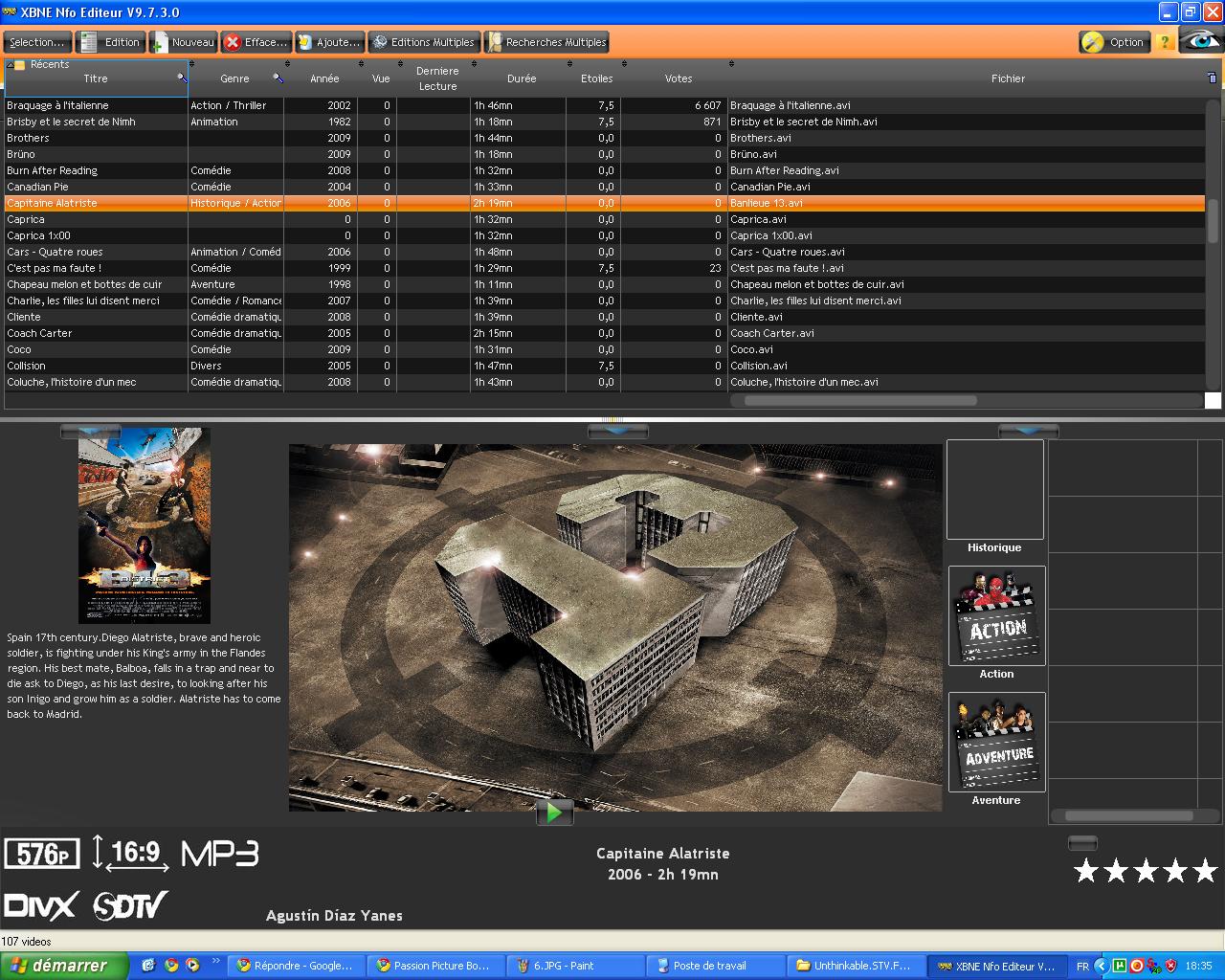
Task: Click the small icon in Fichier header
Action: [x=1212, y=78]
